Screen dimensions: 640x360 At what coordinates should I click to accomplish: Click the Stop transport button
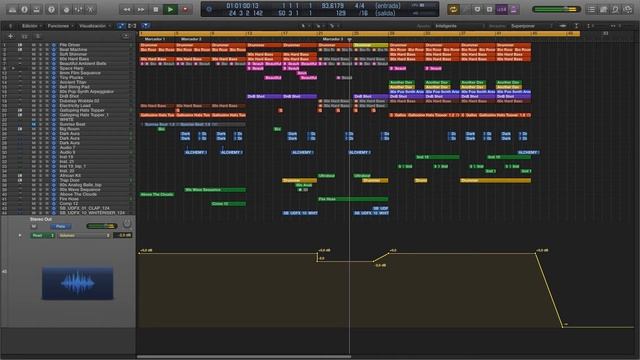(156, 9)
